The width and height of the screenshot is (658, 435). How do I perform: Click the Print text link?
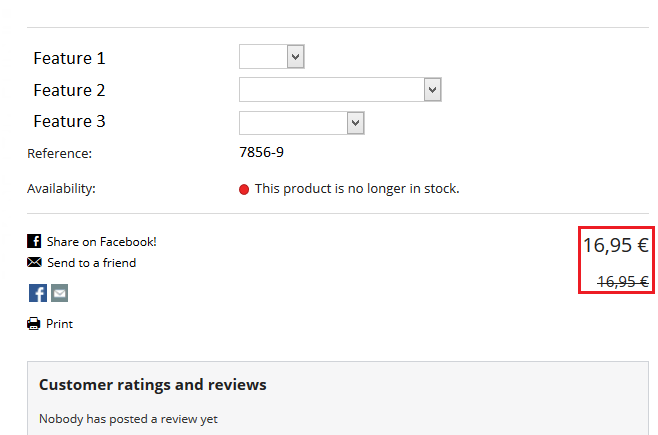[x=59, y=324]
